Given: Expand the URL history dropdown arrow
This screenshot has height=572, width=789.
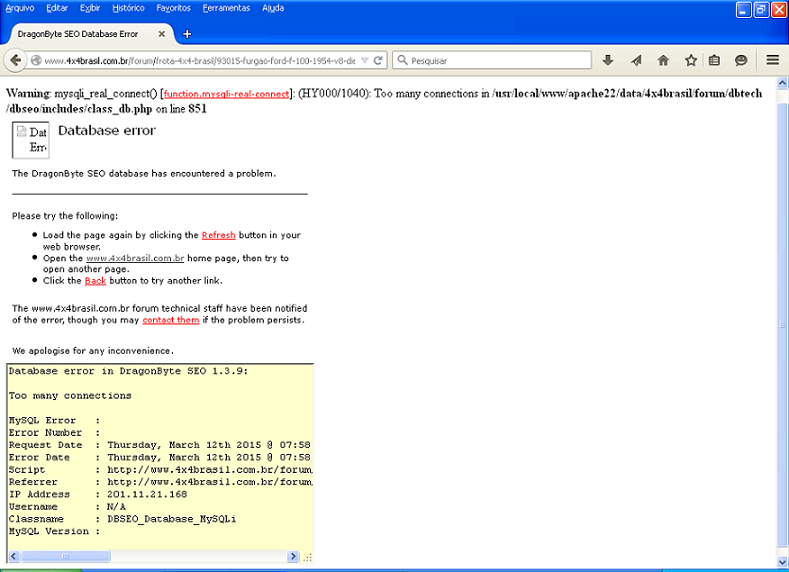Looking at the screenshot, I should pos(365,60).
